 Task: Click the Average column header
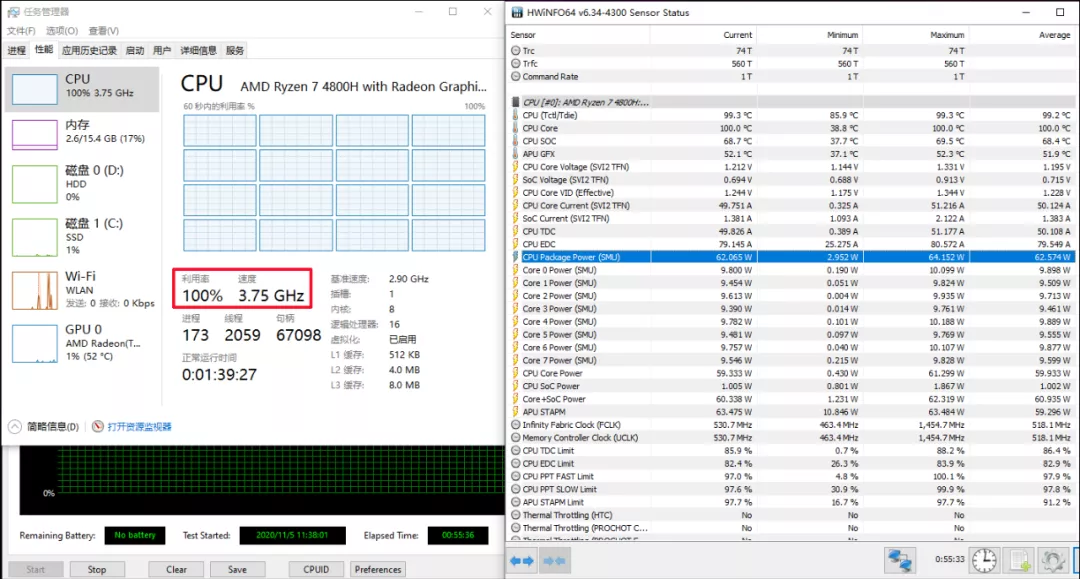tap(1022, 34)
